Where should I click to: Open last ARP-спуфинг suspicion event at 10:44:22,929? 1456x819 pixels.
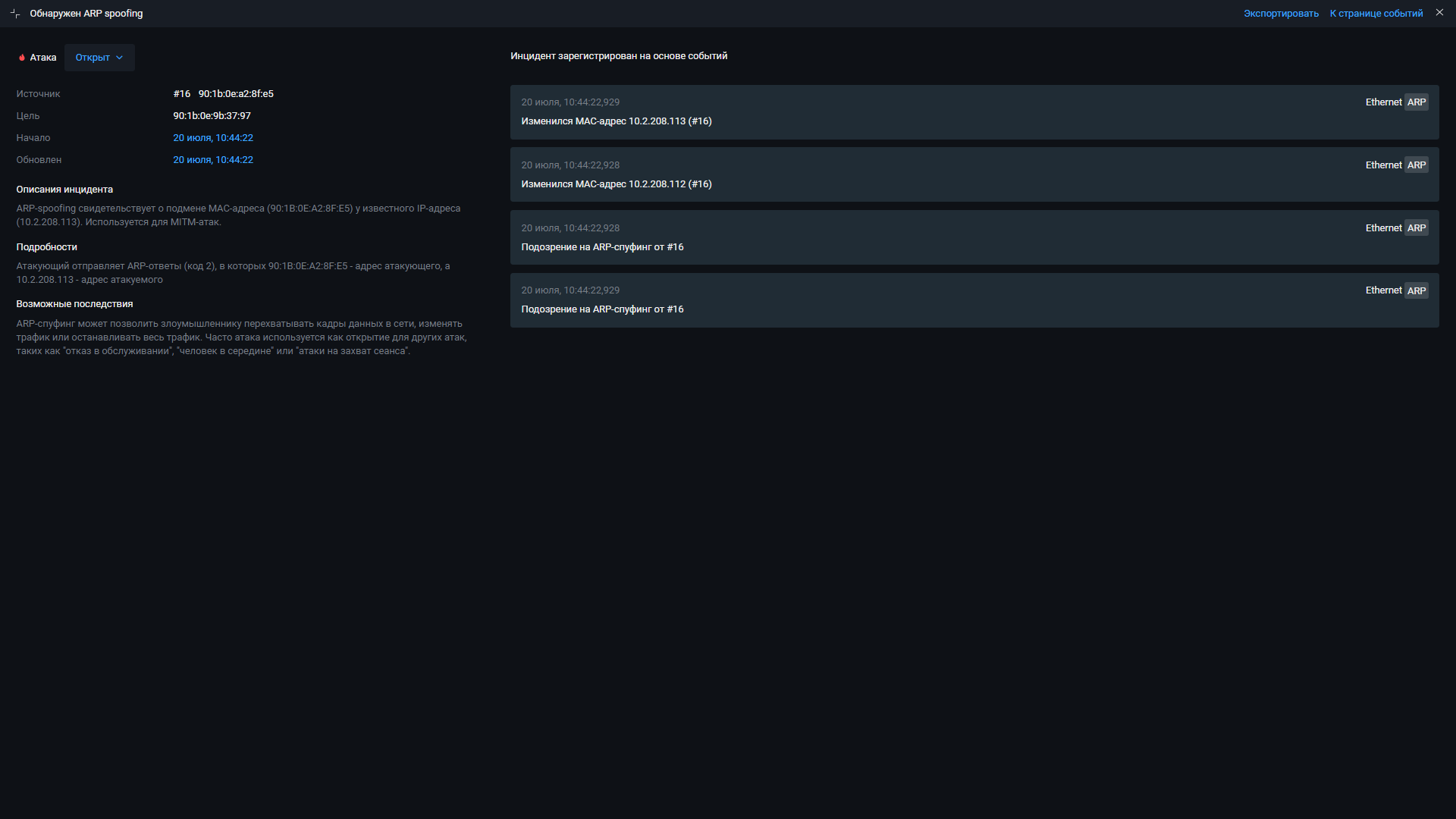pyautogui.click(x=602, y=309)
